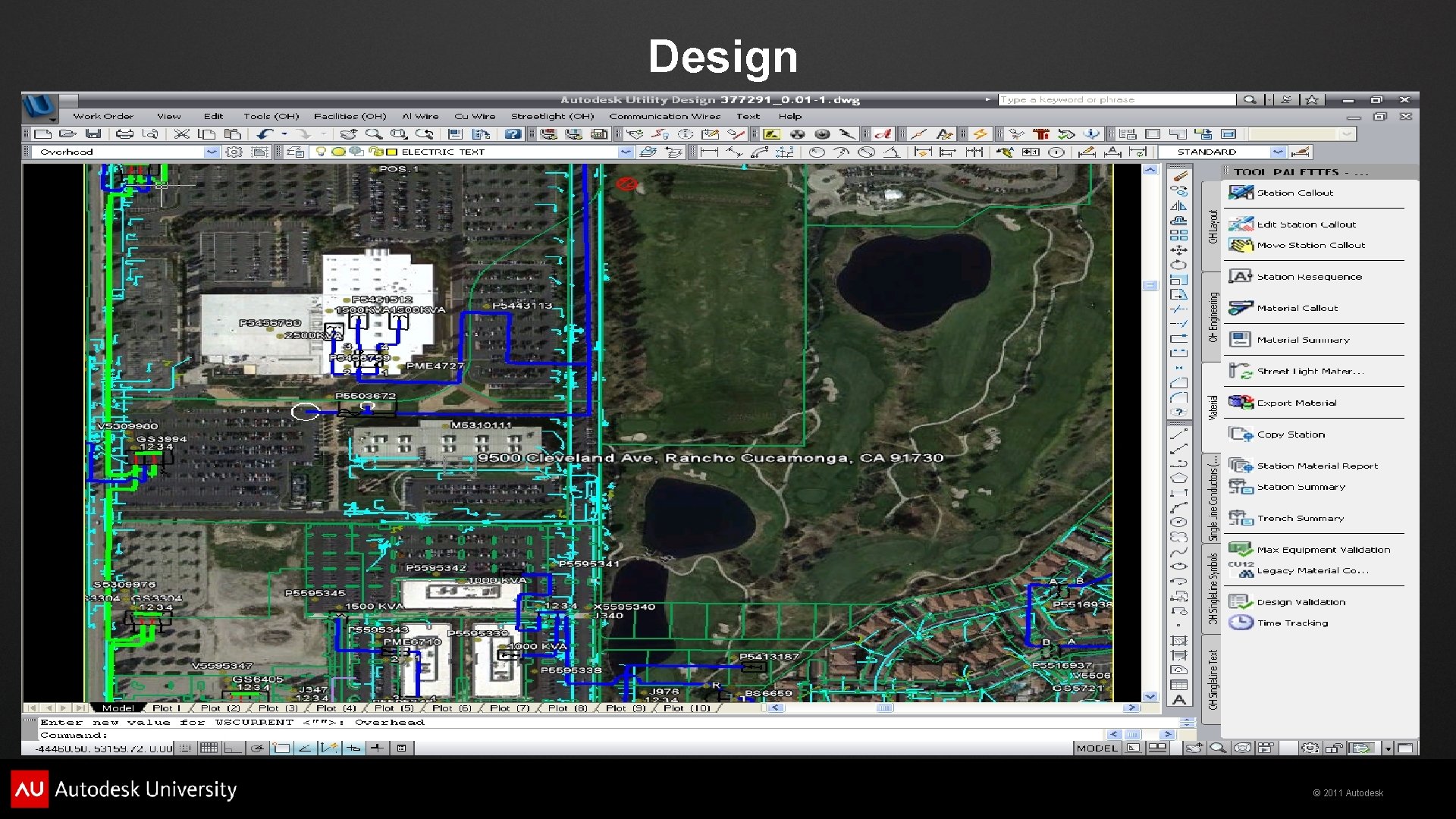Toggle ortho mode in the status bar
The height and width of the screenshot is (819, 1456).
(232, 748)
